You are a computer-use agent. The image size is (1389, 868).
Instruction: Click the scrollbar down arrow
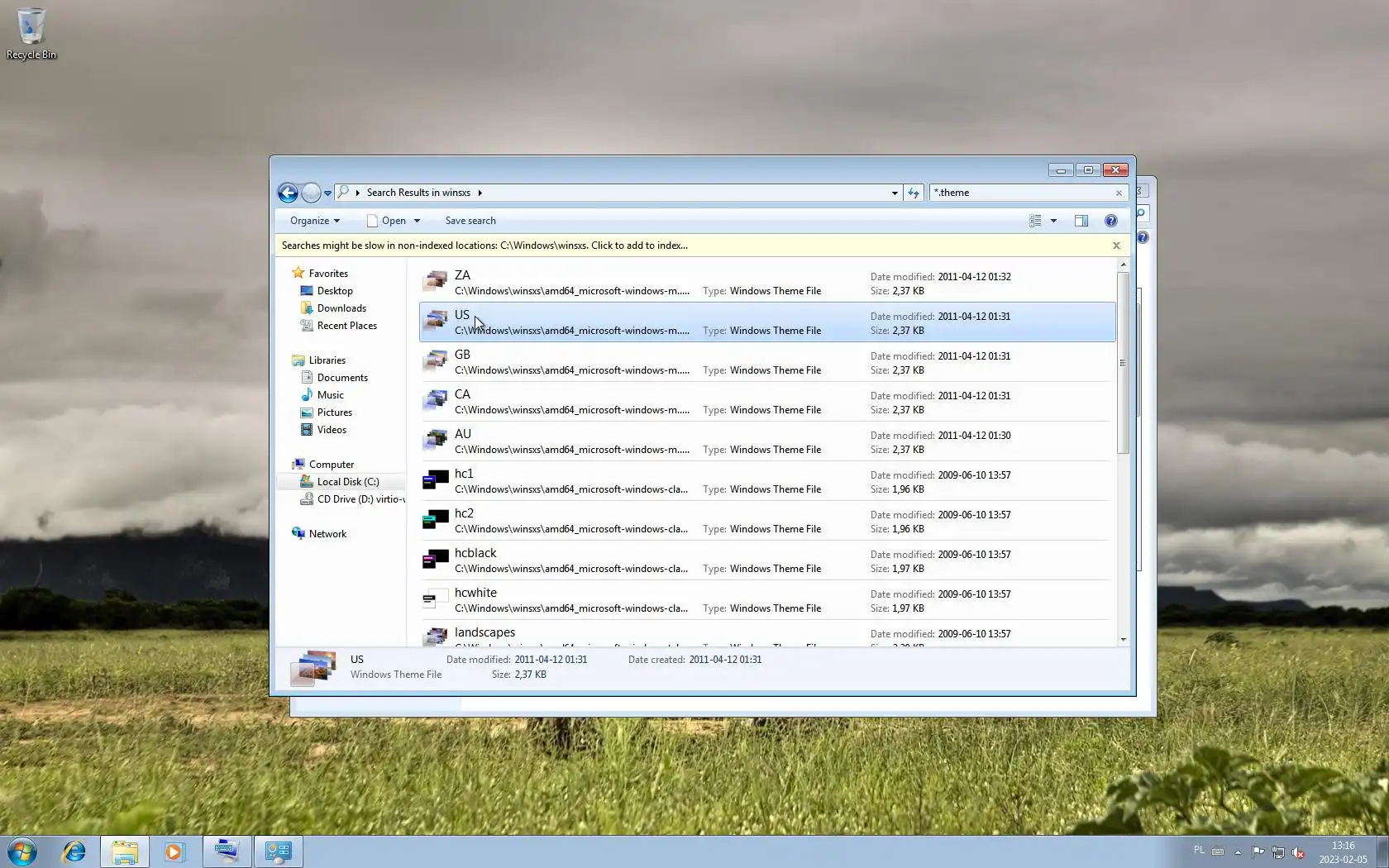point(1123,639)
